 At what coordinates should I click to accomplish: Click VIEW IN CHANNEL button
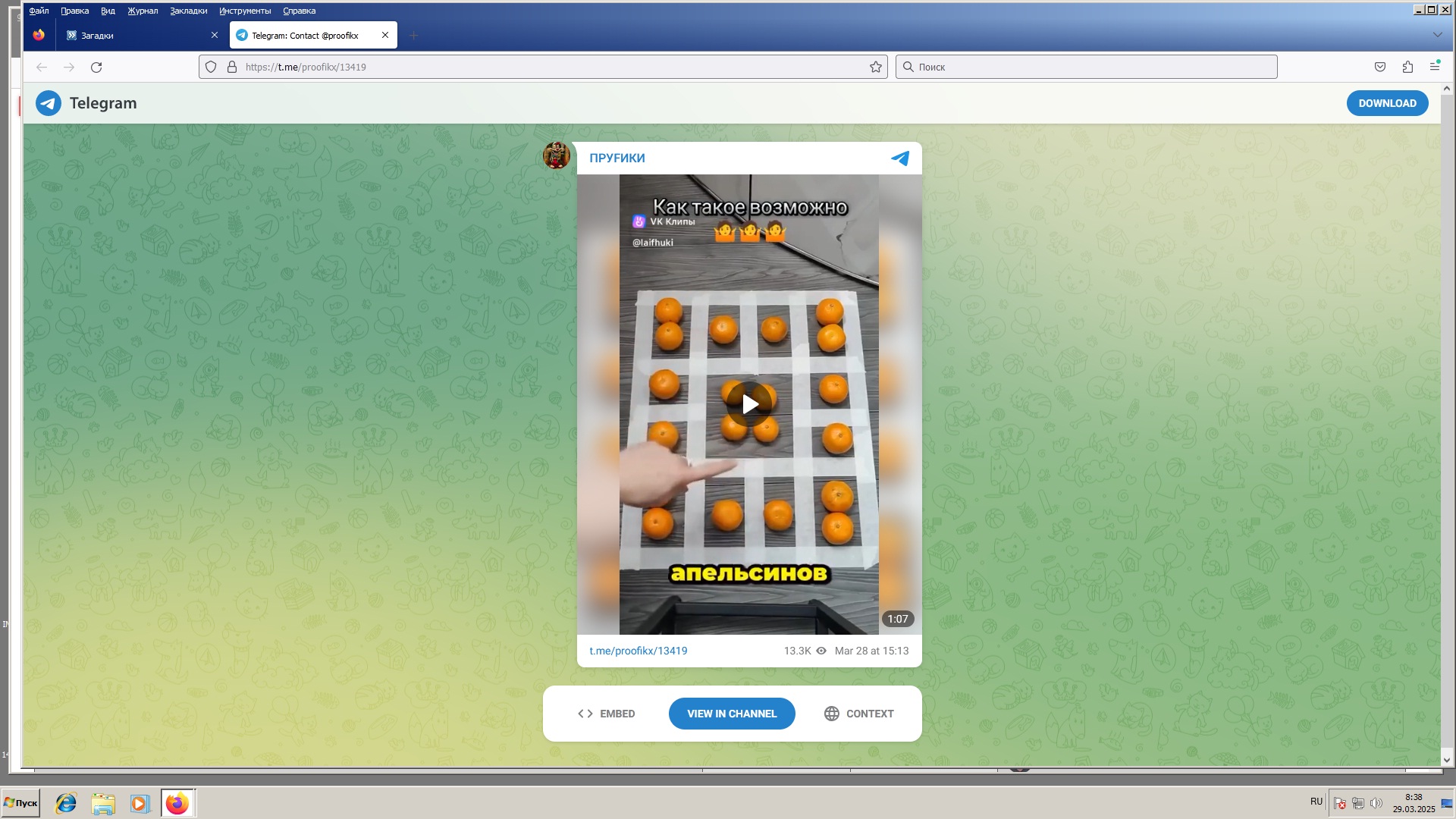click(732, 714)
